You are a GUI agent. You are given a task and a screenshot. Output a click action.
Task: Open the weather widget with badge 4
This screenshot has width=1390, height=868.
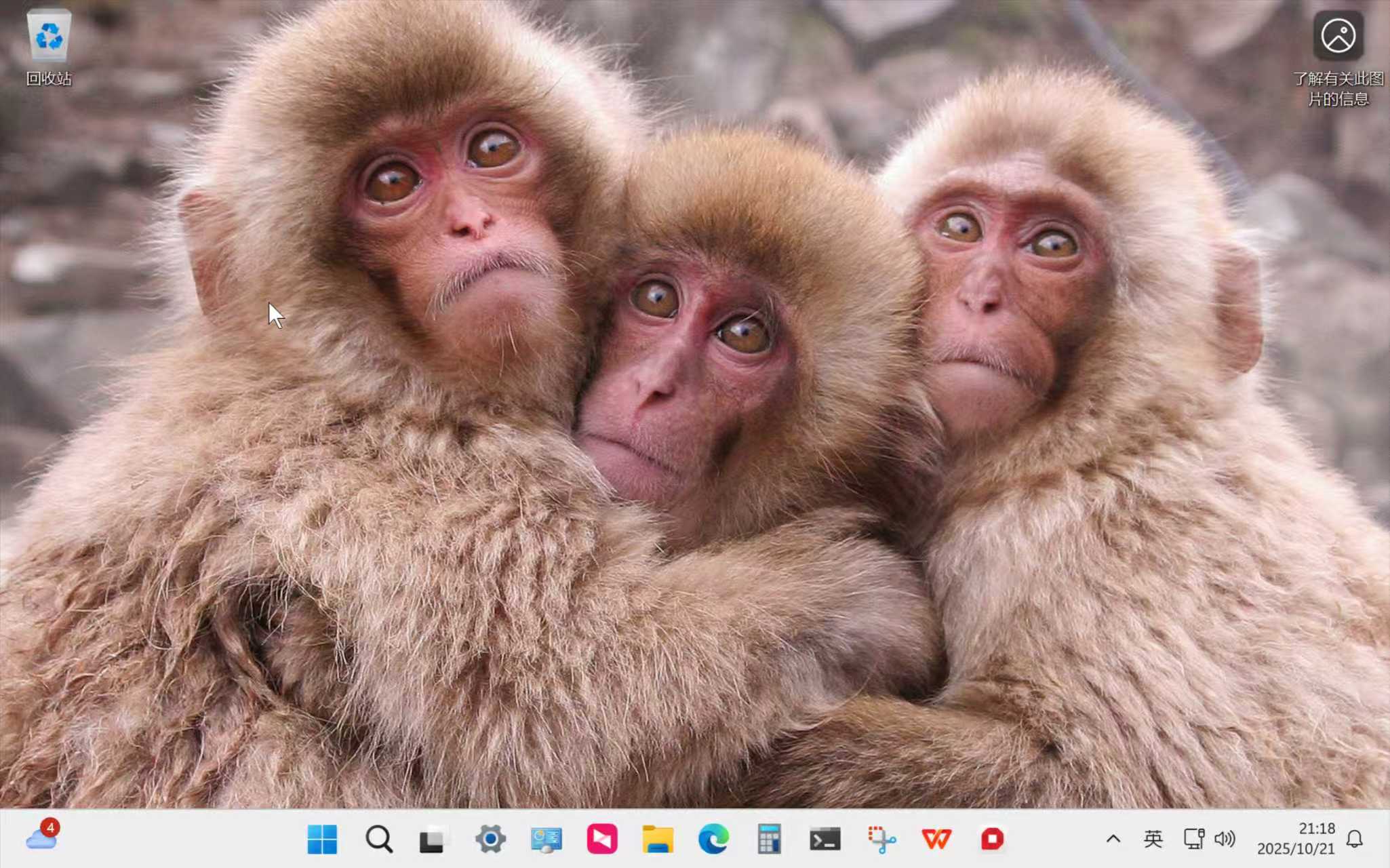(42, 836)
